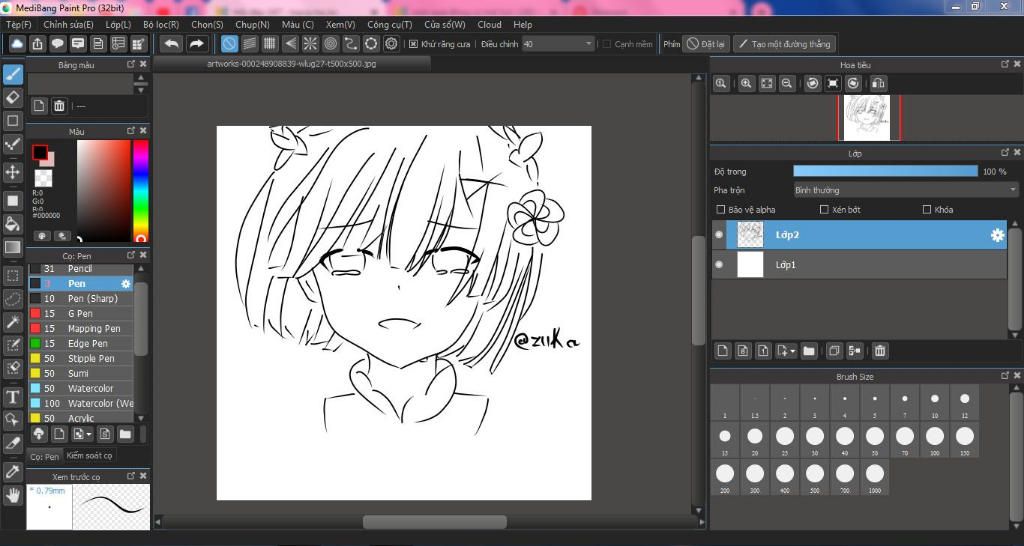The height and width of the screenshot is (546, 1024).
Task: Open the Cloud menu
Action: (489, 24)
